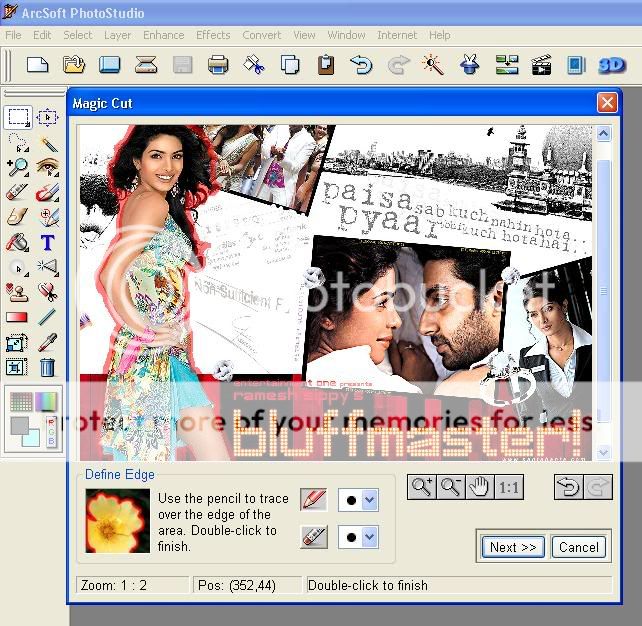Click the trash can icon in the toolbox
Viewport: 642px width, 626px height.
click(x=47, y=367)
